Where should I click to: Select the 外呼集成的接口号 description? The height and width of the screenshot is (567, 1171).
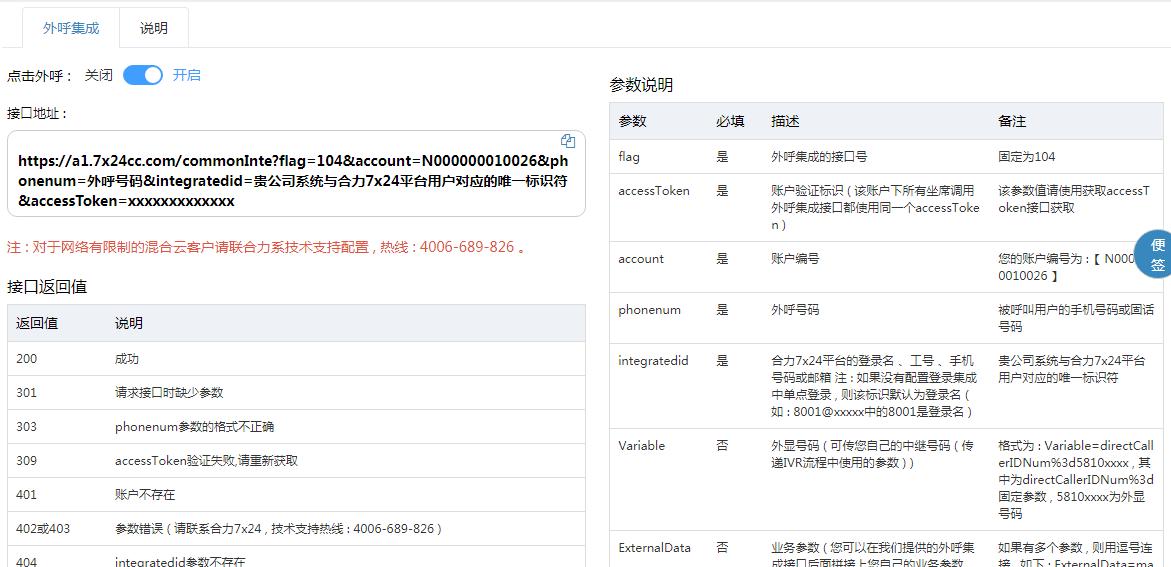(x=819, y=158)
